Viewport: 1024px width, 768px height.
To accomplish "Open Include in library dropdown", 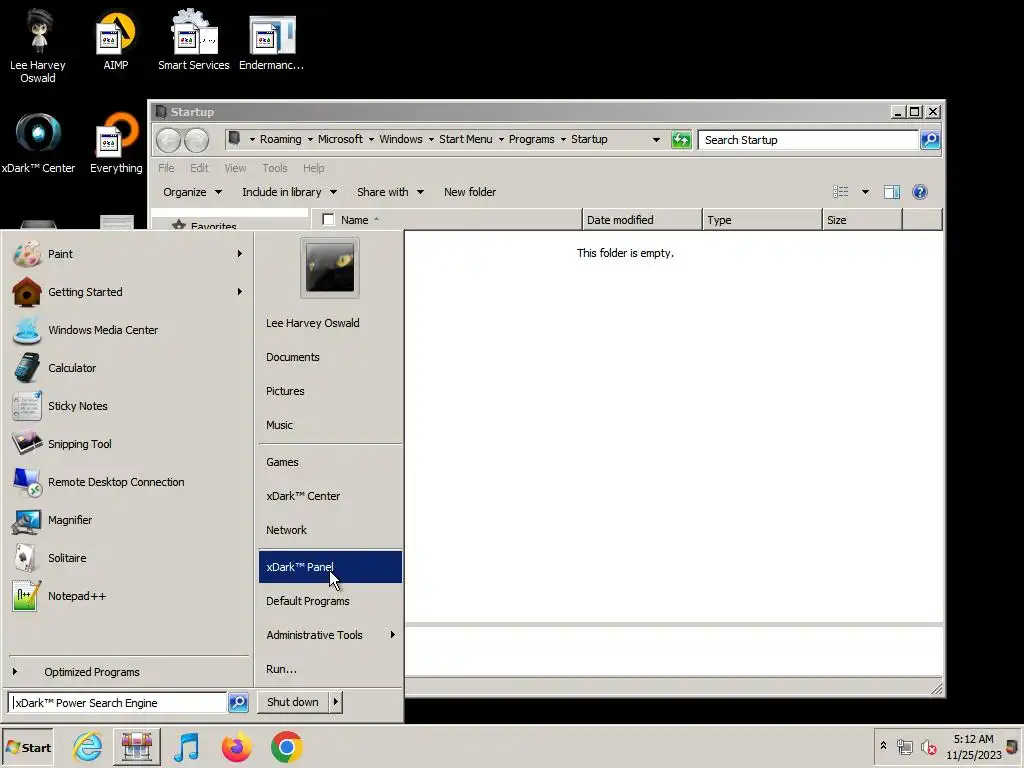I will [289, 192].
